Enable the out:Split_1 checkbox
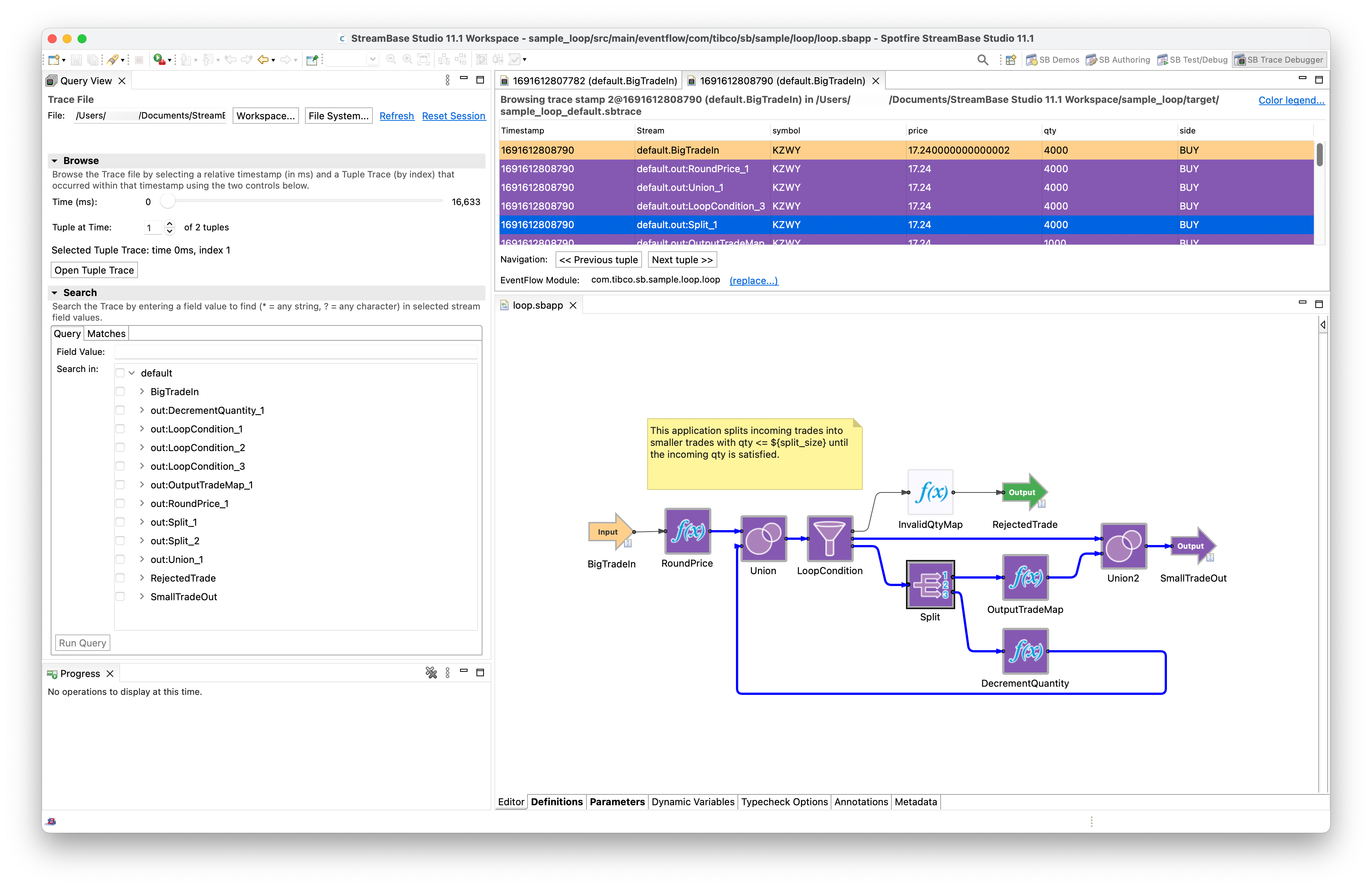The image size is (1372, 888). (120, 522)
